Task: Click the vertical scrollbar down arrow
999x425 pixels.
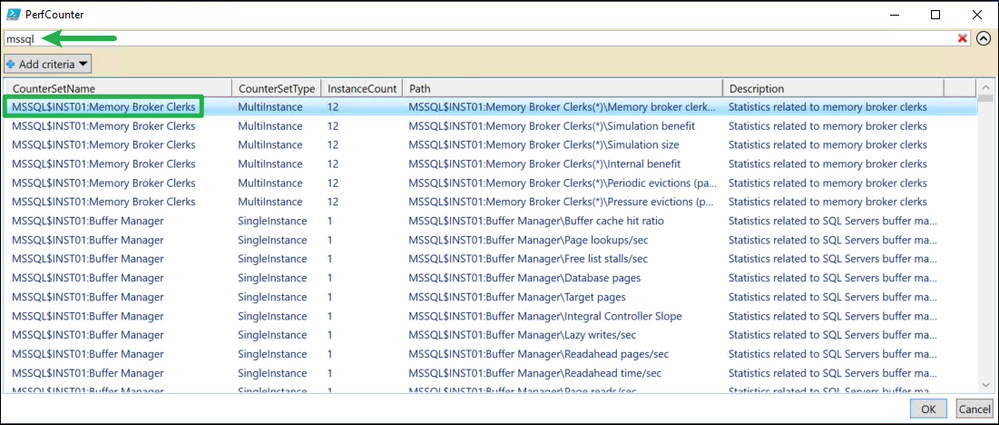Action: point(986,387)
